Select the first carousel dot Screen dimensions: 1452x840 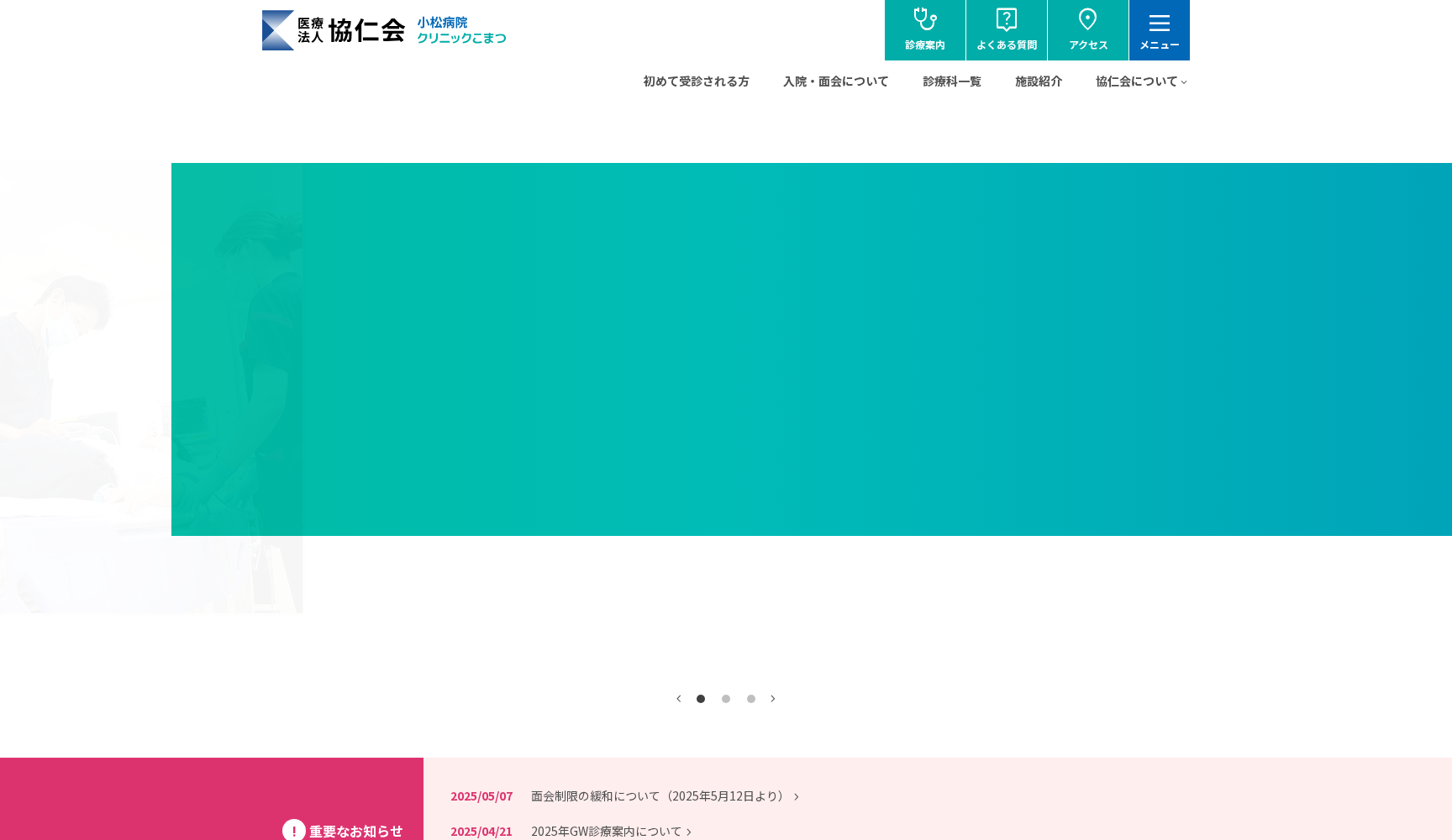[x=701, y=698]
